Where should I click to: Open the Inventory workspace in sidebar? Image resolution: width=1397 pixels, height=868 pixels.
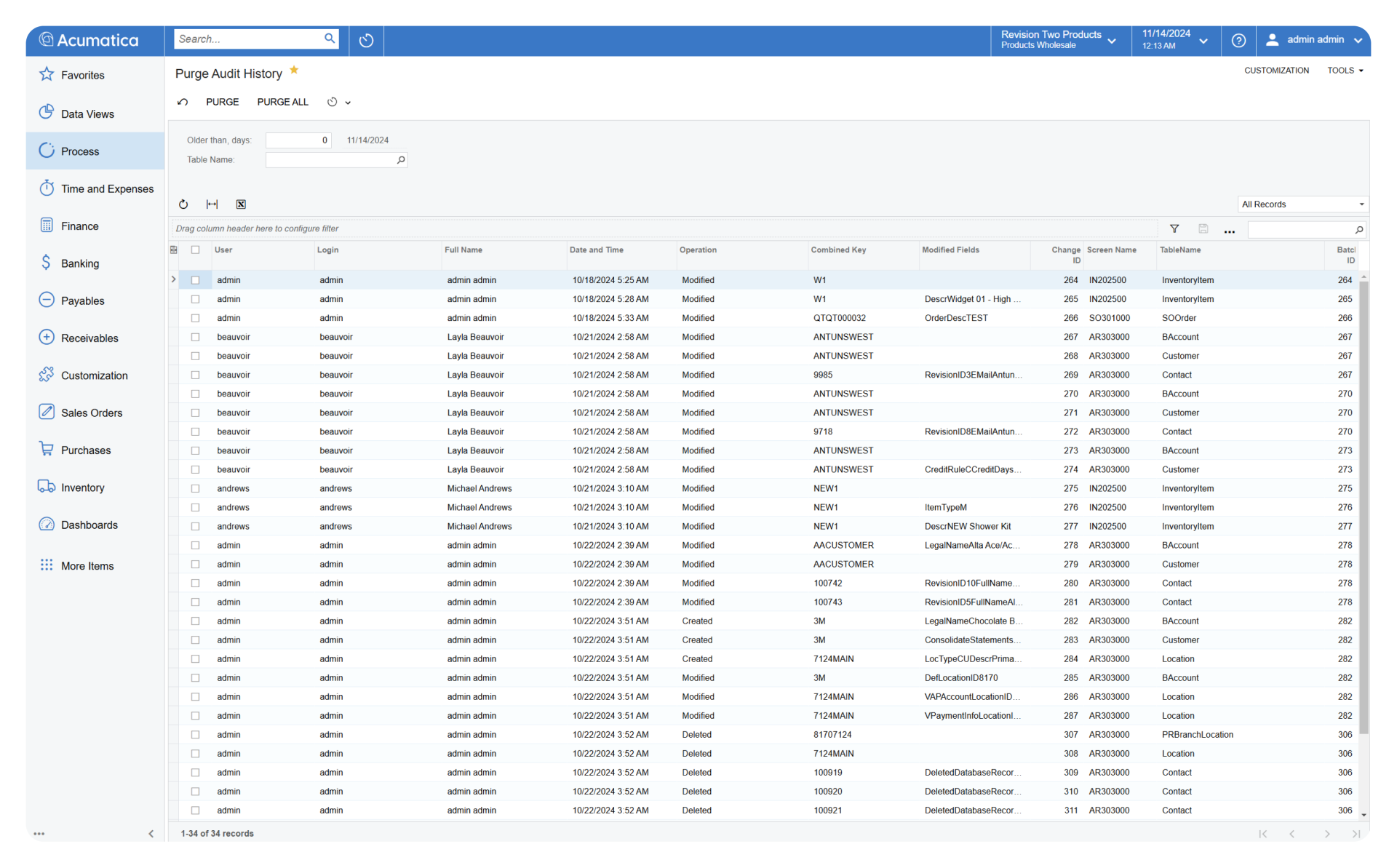pos(82,487)
